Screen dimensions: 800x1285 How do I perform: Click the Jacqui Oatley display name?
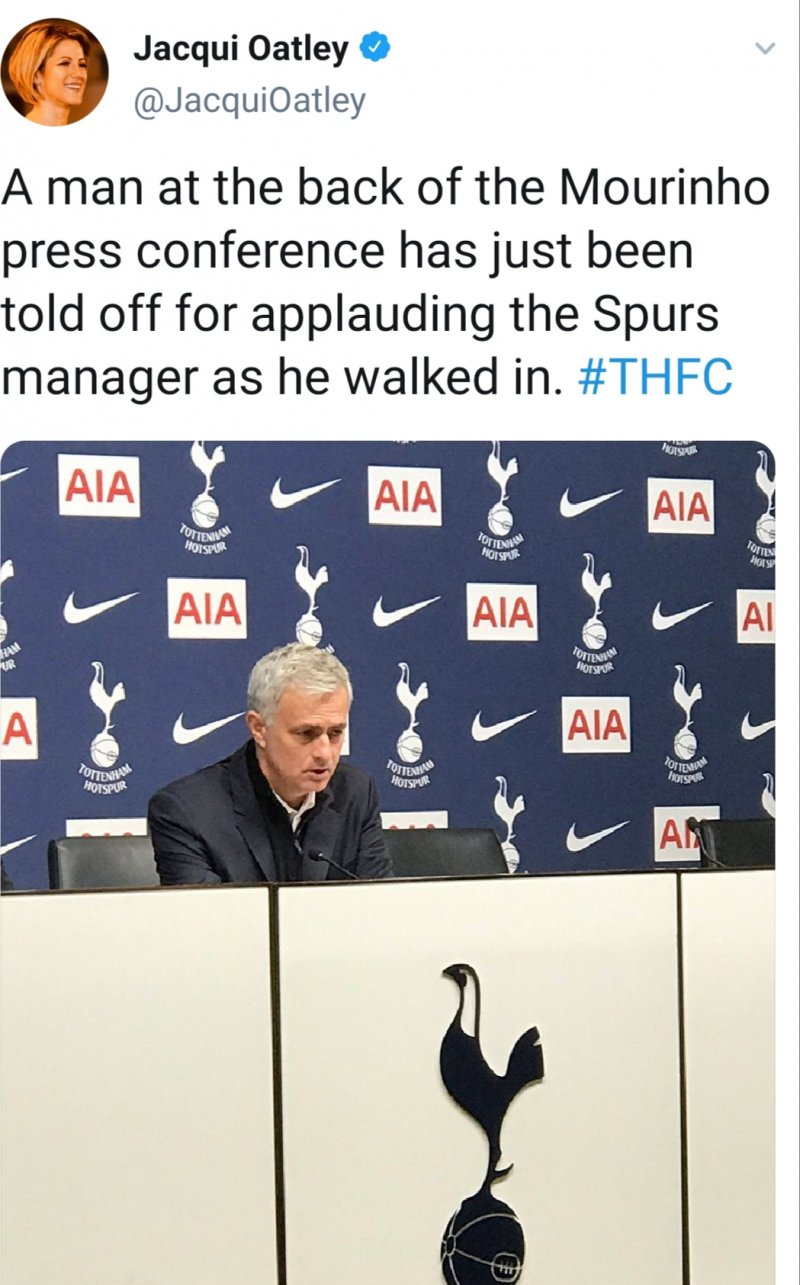click(x=241, y=47)
